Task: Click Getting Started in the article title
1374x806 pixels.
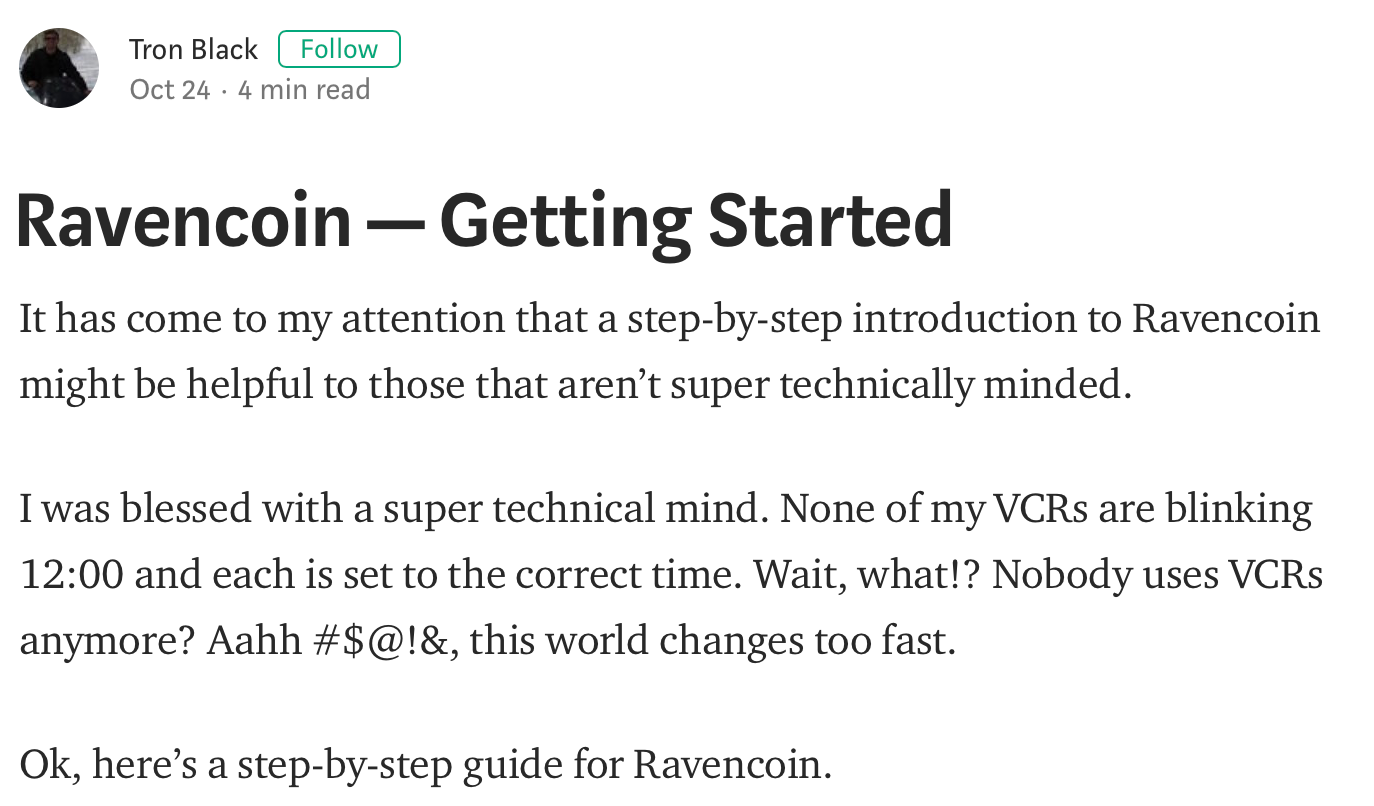Action: click(695, 222)
